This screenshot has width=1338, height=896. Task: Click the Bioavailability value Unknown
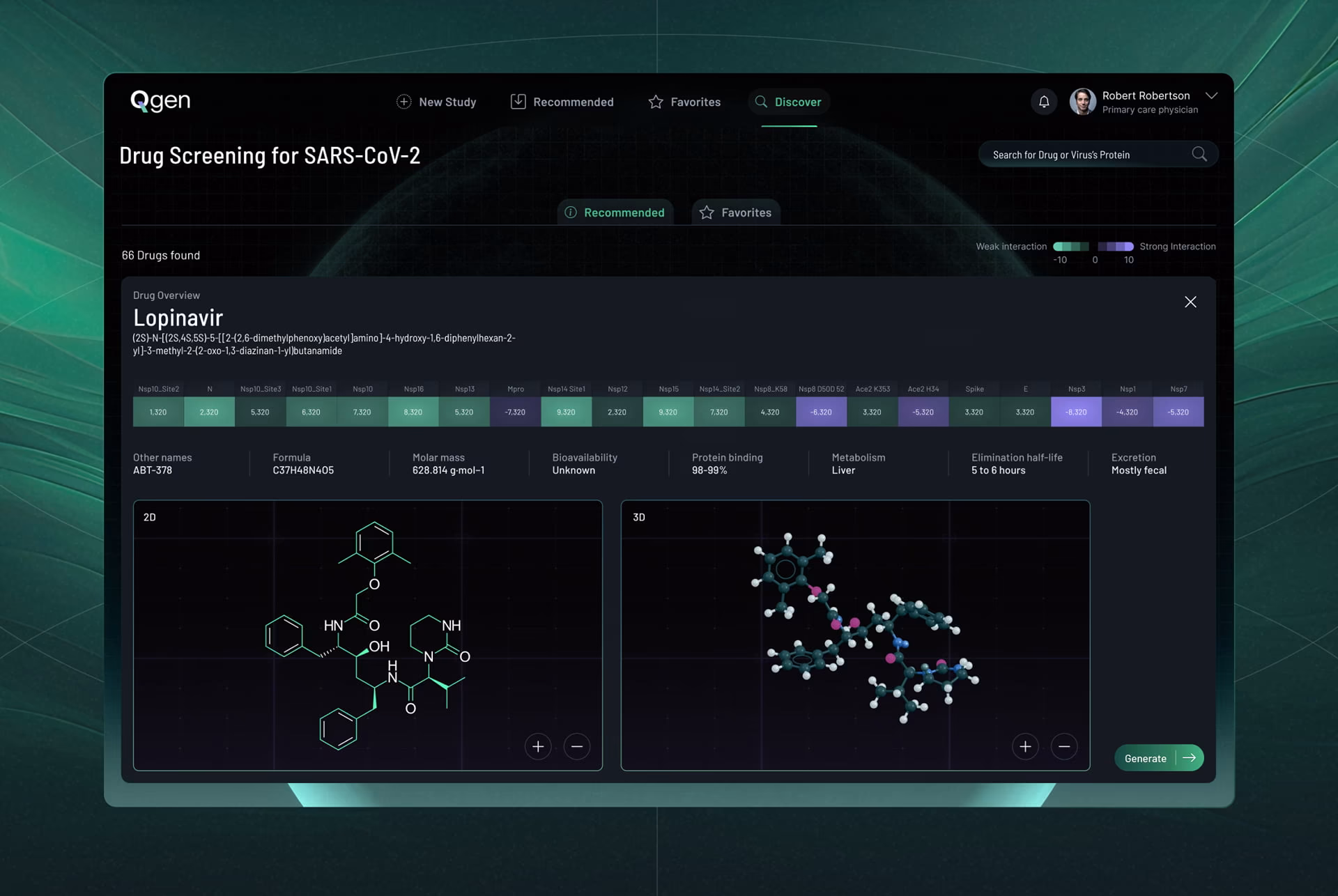tap(574, 470)
